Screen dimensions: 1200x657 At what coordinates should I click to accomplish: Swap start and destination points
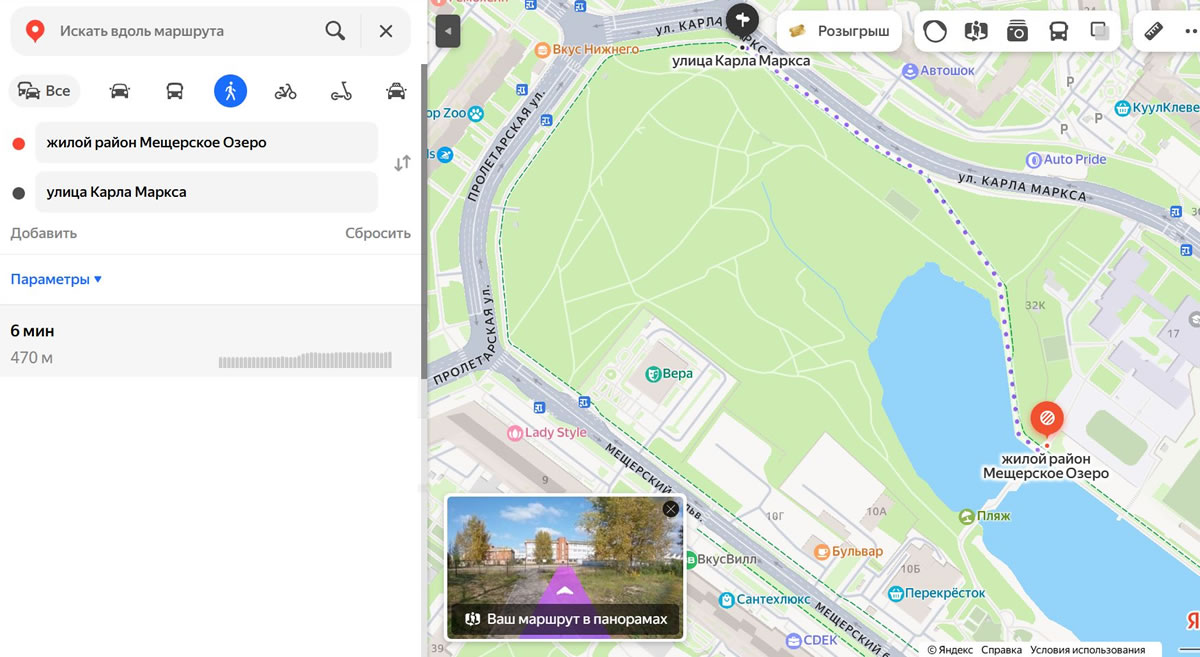(402, 164)
